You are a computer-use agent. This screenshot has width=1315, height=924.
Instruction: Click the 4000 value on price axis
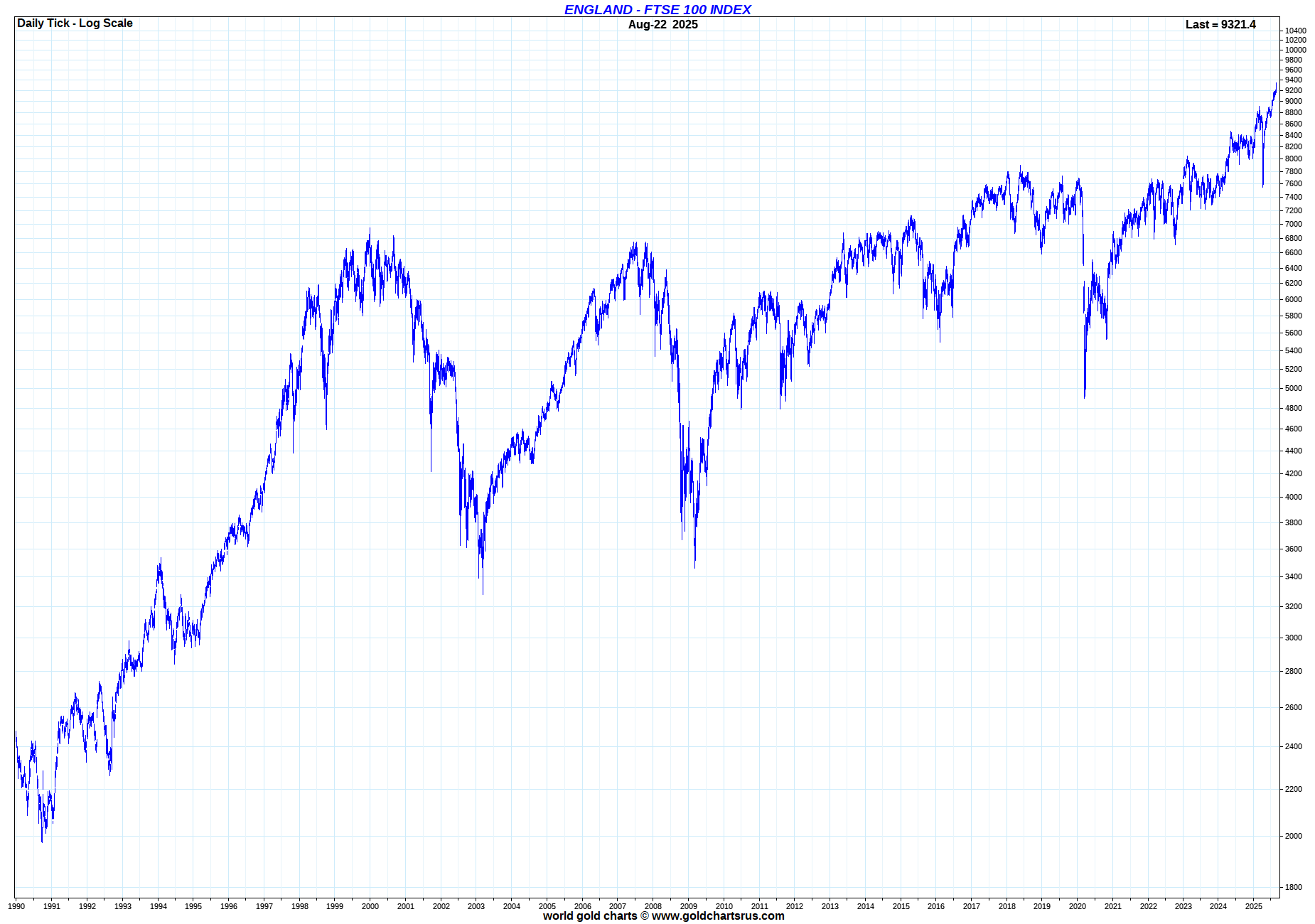point(1294,498)
